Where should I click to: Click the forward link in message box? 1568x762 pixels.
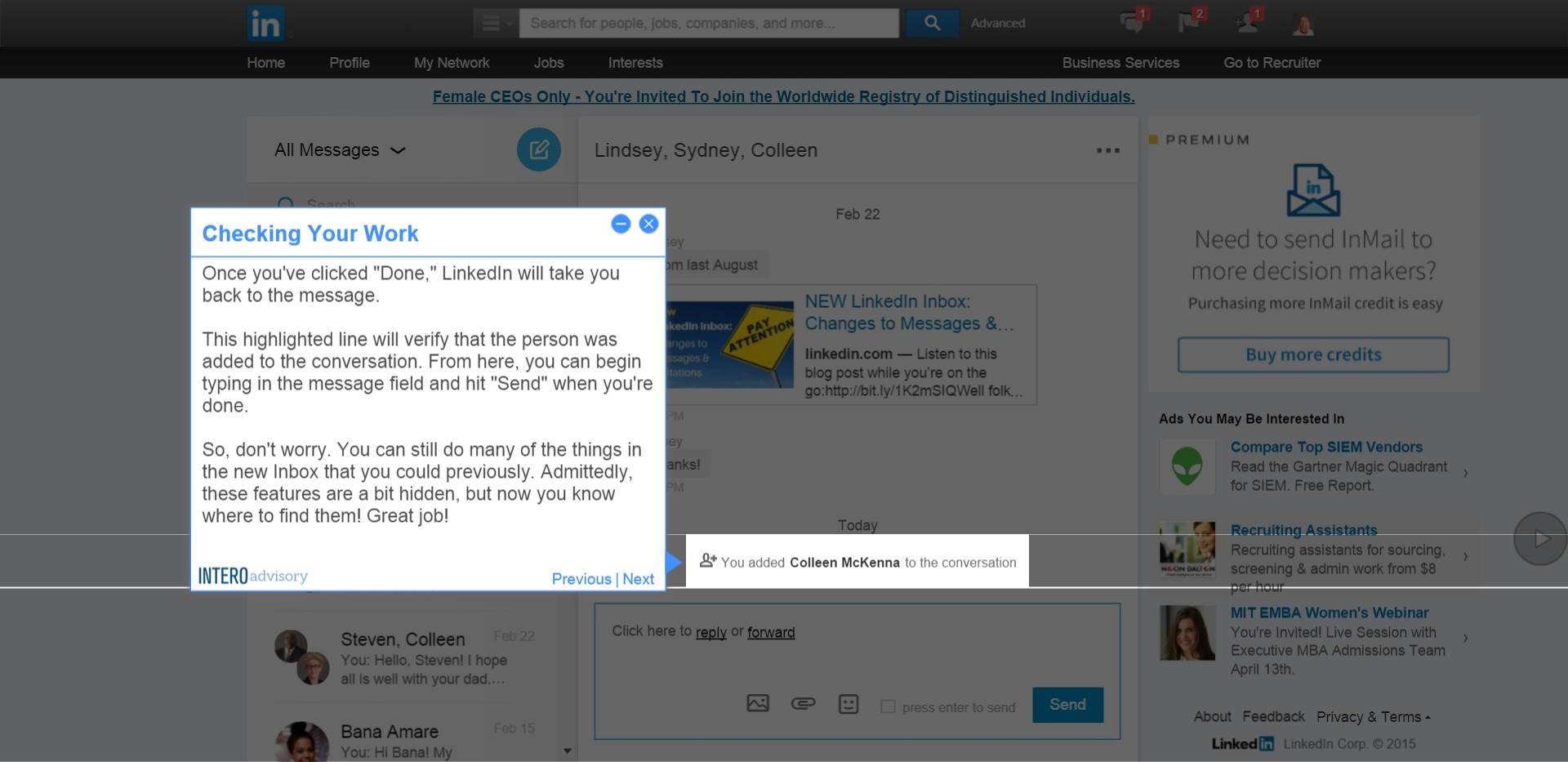(x=771, y=632)
